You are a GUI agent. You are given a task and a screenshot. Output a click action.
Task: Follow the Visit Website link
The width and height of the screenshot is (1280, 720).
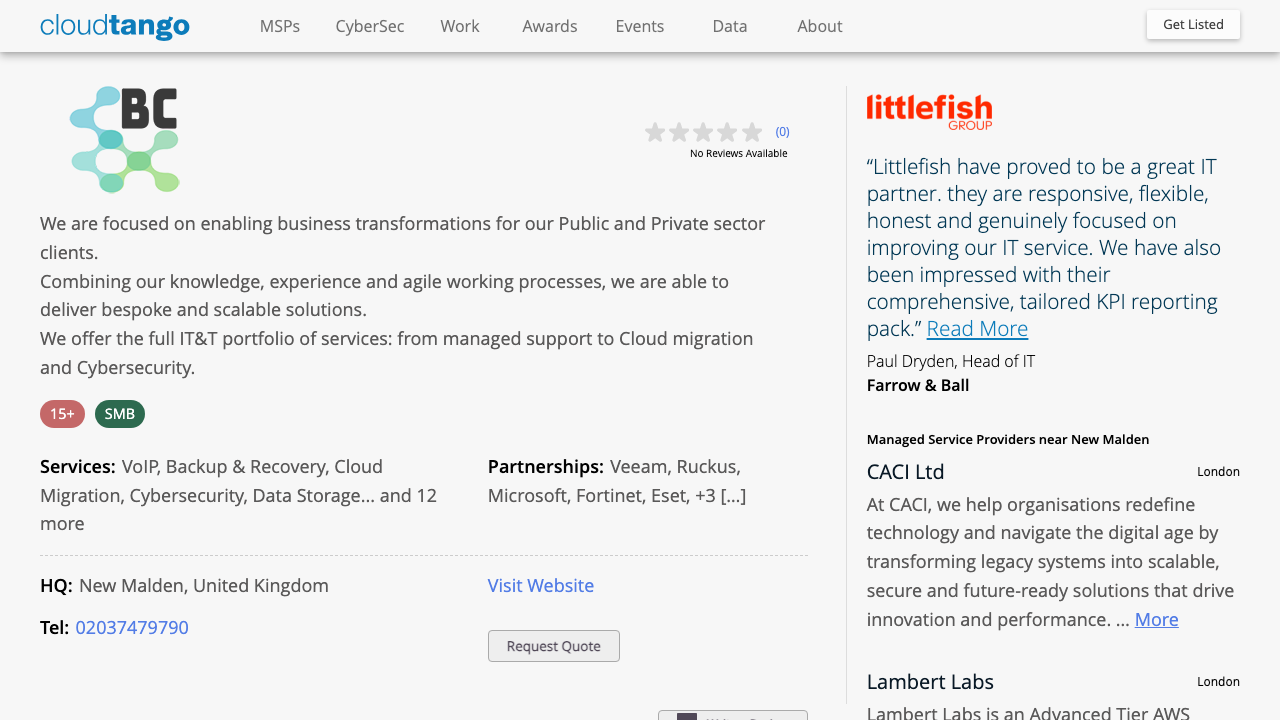(541, 585)
